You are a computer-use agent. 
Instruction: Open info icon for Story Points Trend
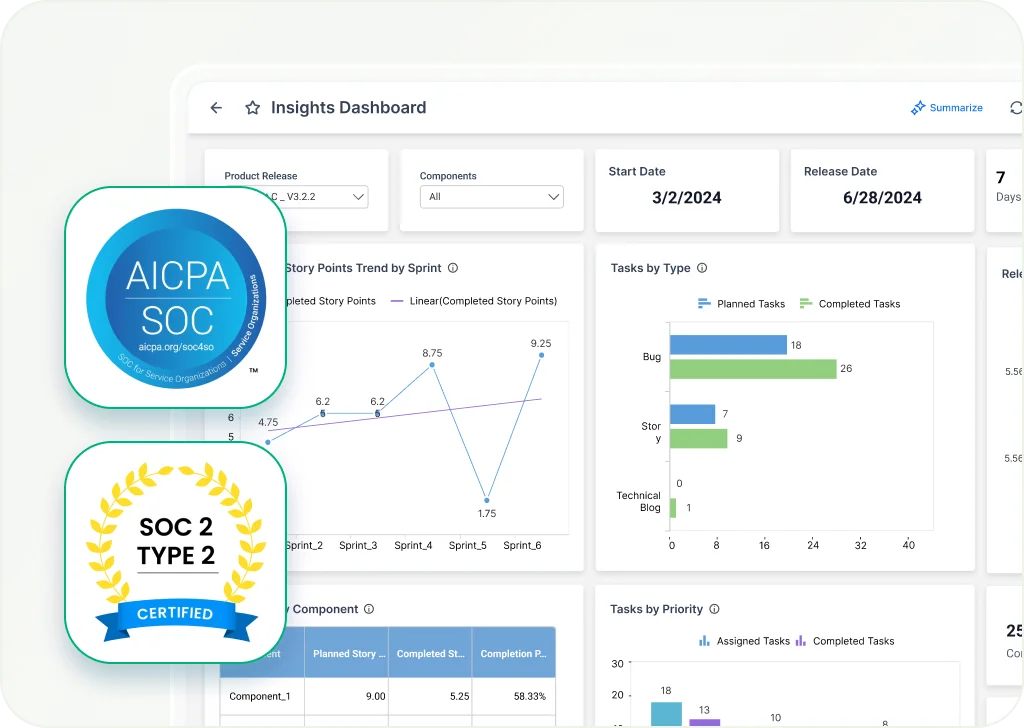pos(453,268)
